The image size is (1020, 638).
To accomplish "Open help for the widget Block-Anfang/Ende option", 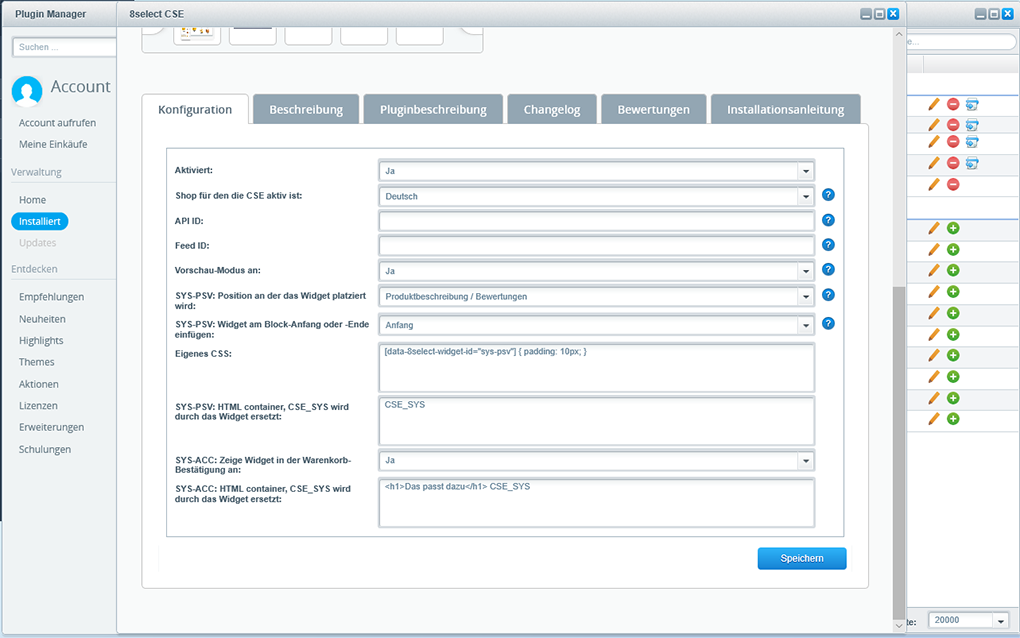I will click(x=828, y=323).
